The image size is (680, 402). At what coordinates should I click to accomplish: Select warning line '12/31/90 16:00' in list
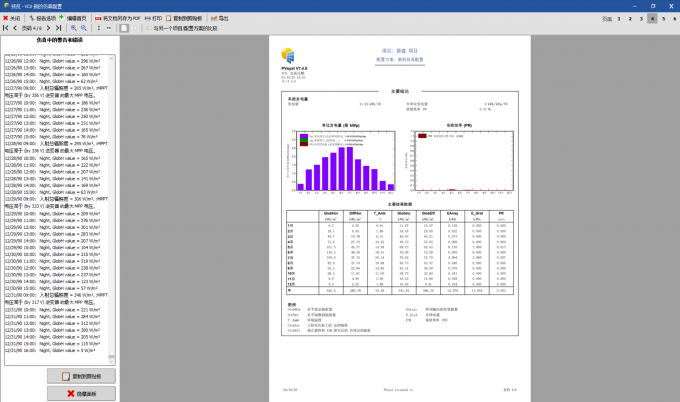pyautogui.click(x=50, y=350)
